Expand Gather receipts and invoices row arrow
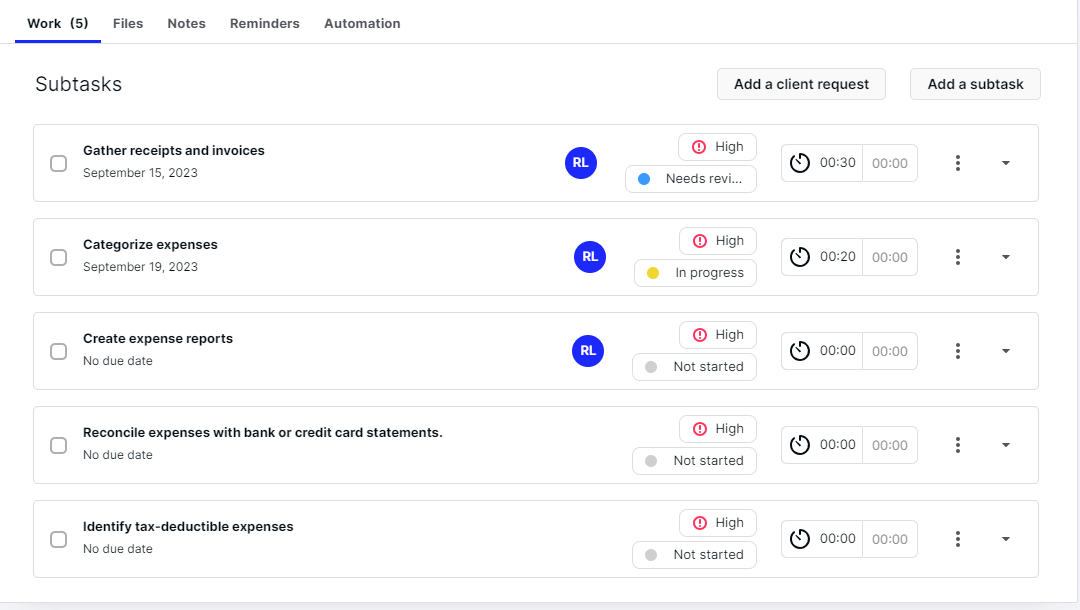The width and height of the screenshot is (1080, 610). [1006, 163]
